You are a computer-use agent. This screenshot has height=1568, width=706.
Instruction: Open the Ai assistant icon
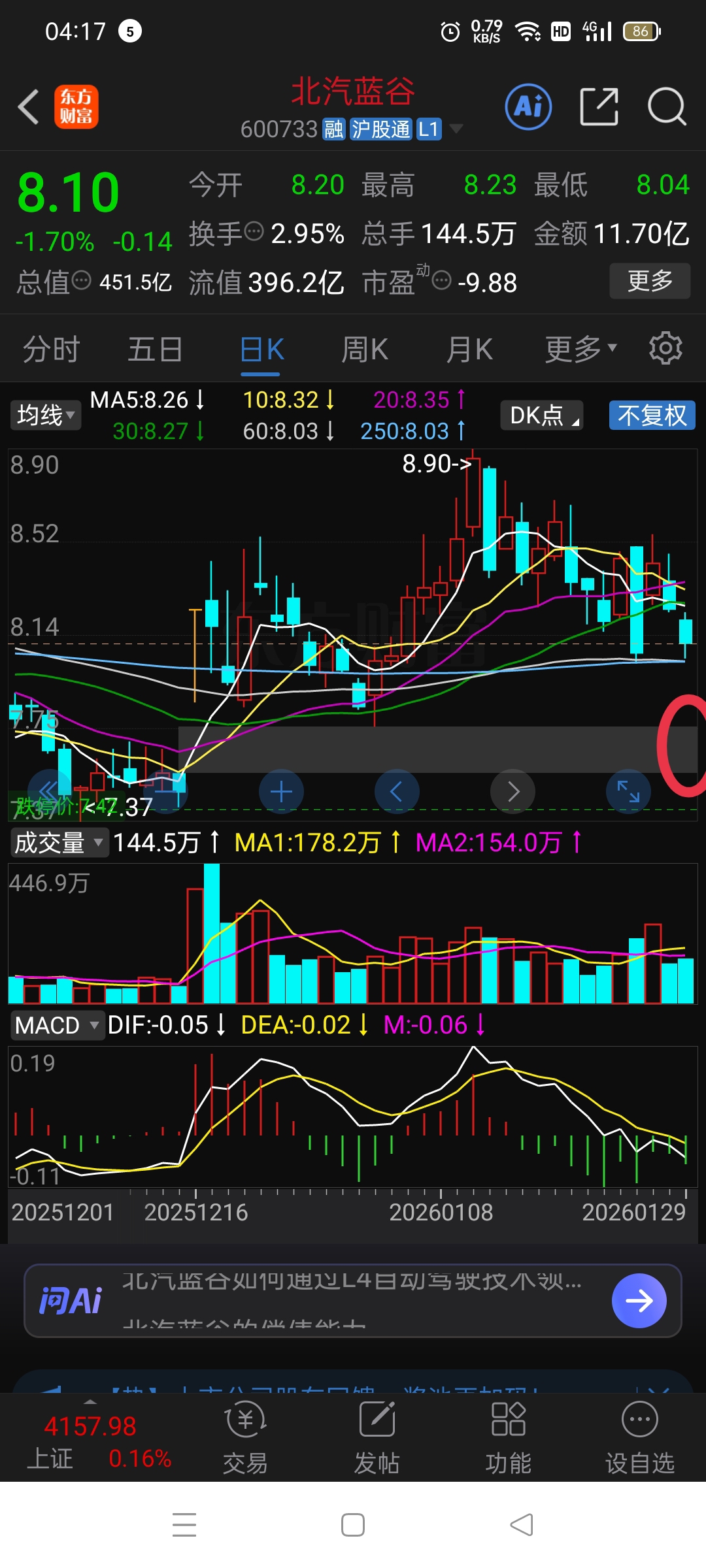click(528, 106)
